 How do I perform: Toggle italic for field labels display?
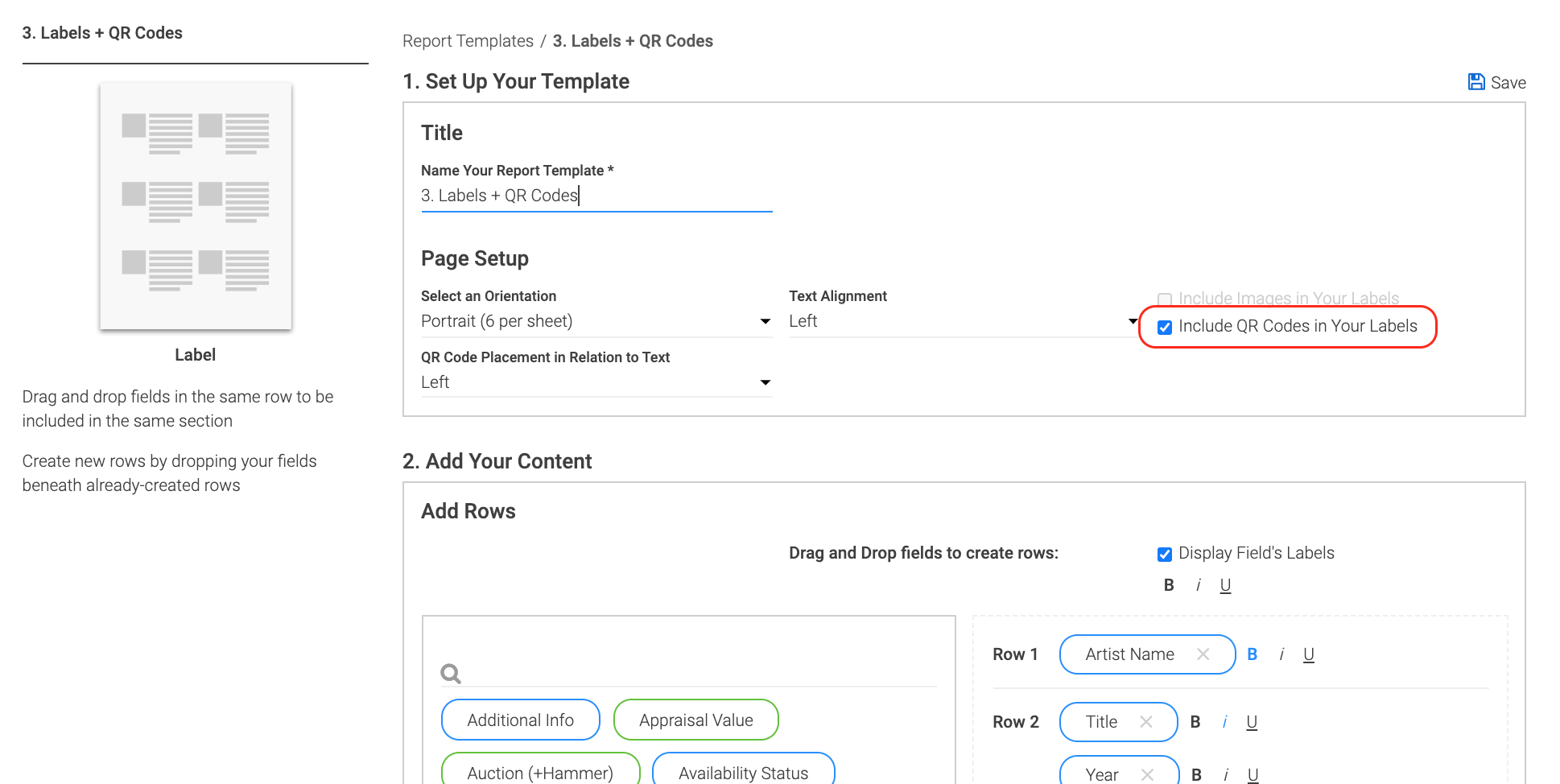coord(1199,585)
